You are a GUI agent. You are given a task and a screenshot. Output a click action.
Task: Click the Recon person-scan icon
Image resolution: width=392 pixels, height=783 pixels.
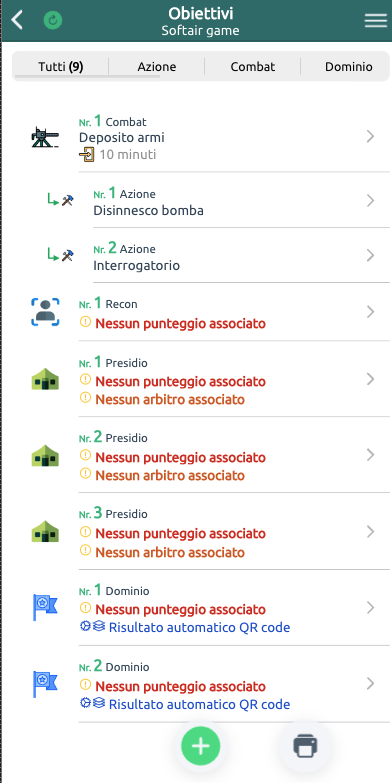click(x=45, y=312)
